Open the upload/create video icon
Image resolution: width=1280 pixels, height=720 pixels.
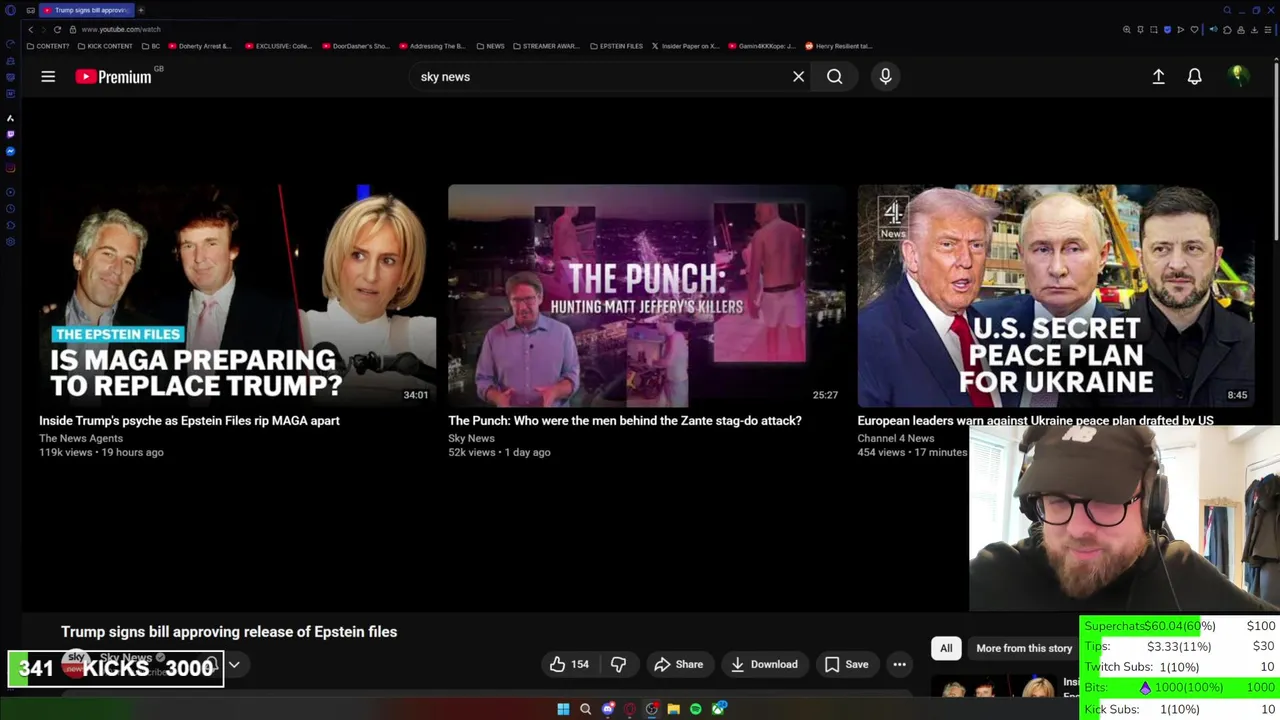(x=1158, y=76)
